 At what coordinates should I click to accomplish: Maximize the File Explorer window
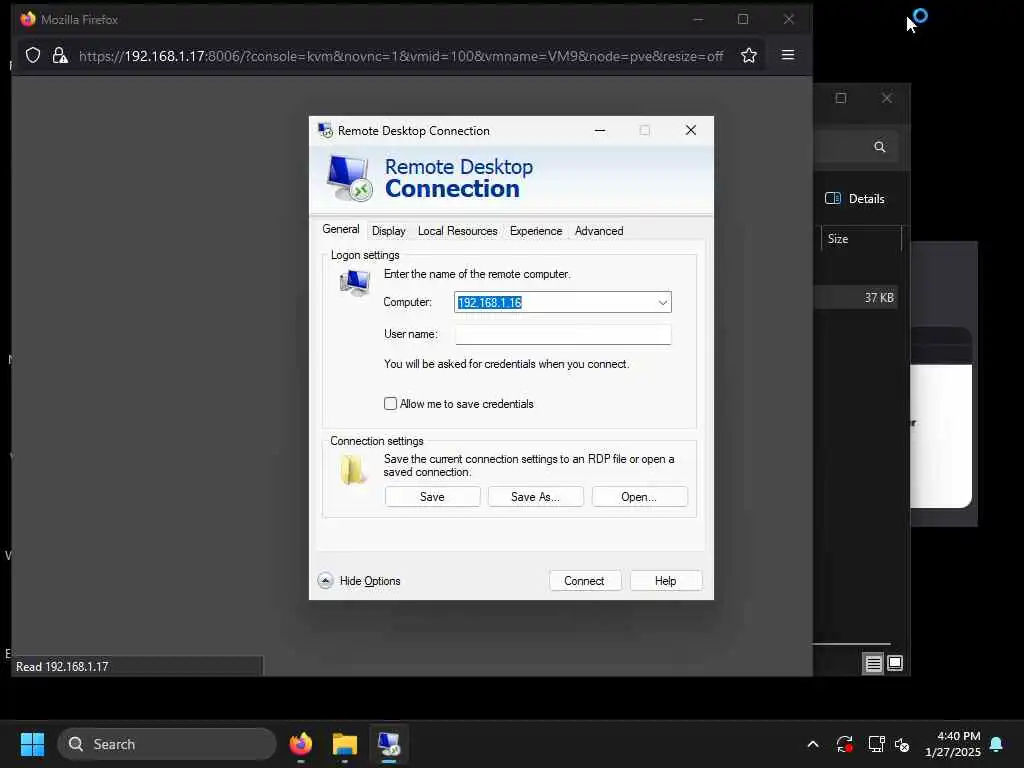coord(840,98)
